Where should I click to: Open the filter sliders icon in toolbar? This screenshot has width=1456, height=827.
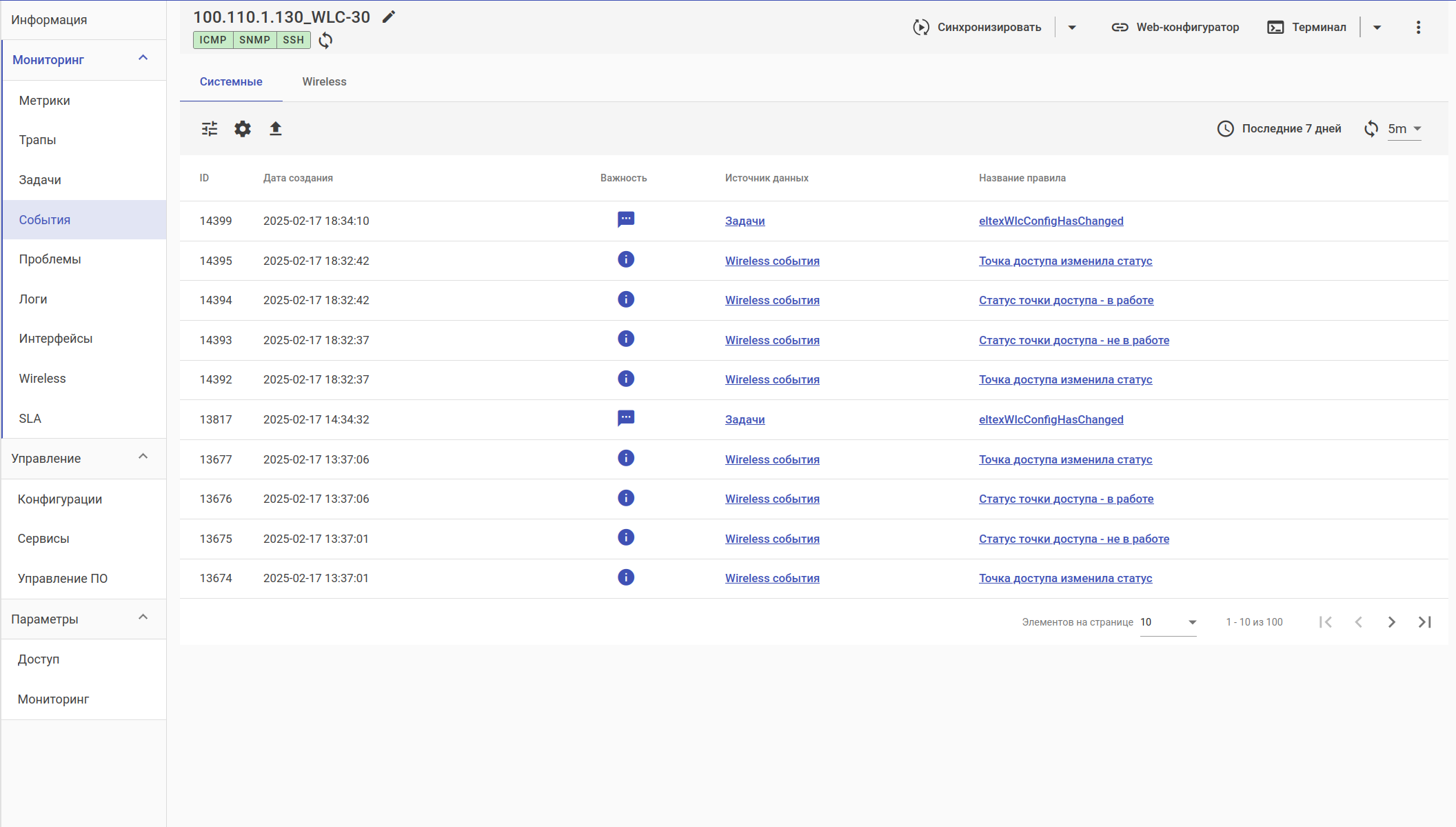[210, 129]
